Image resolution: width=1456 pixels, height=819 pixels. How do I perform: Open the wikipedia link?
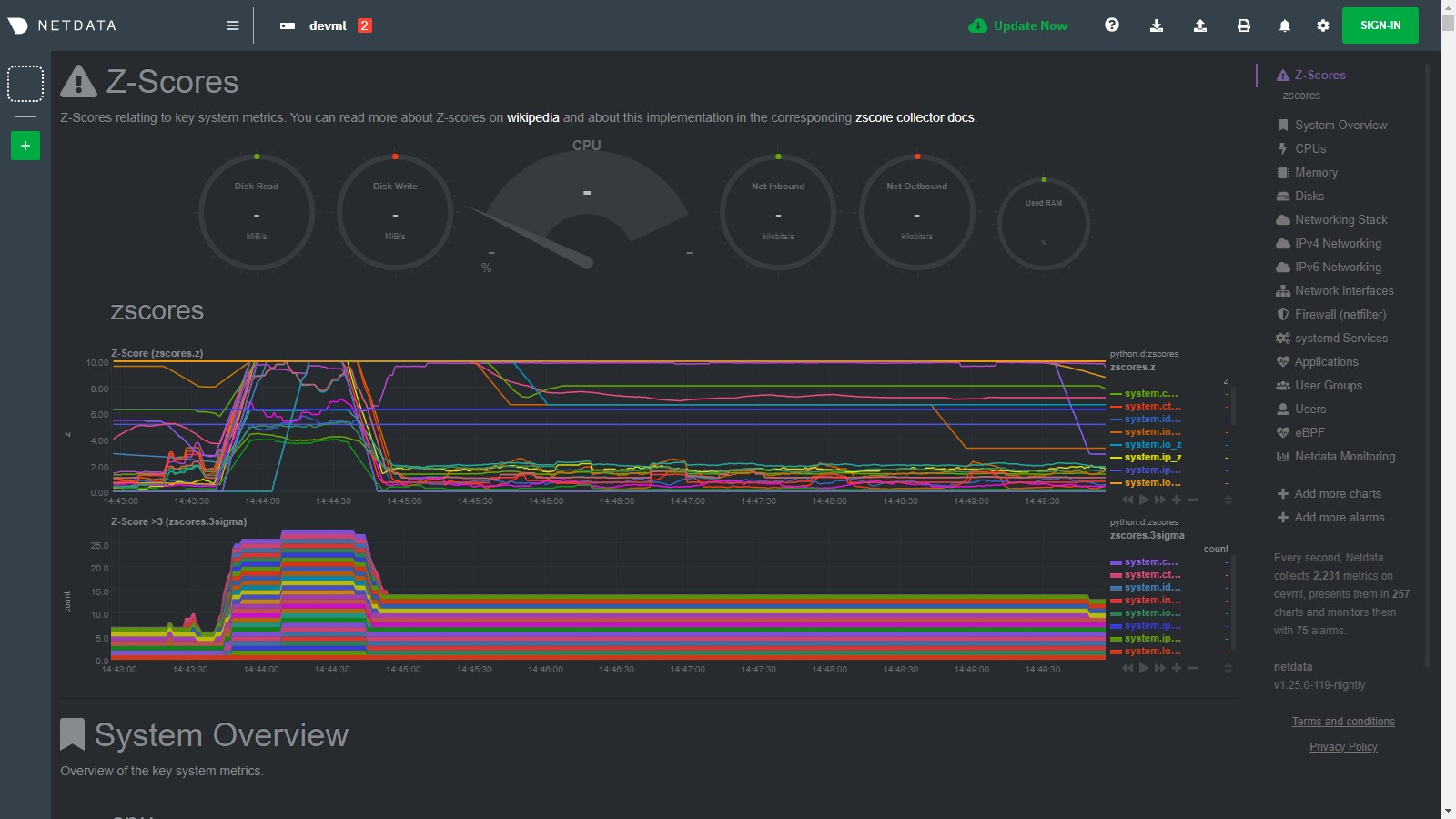click(533, 117)
